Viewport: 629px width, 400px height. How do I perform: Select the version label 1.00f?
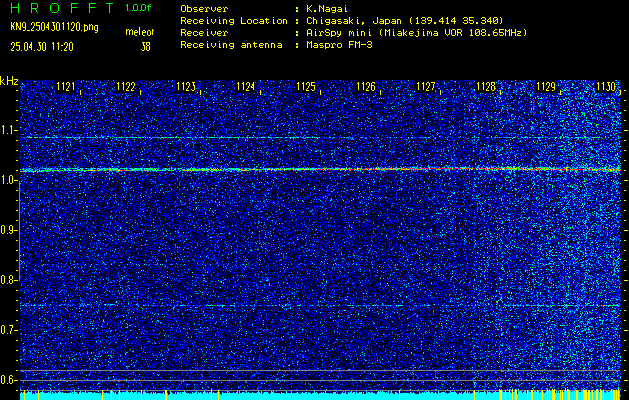[138, 8]
